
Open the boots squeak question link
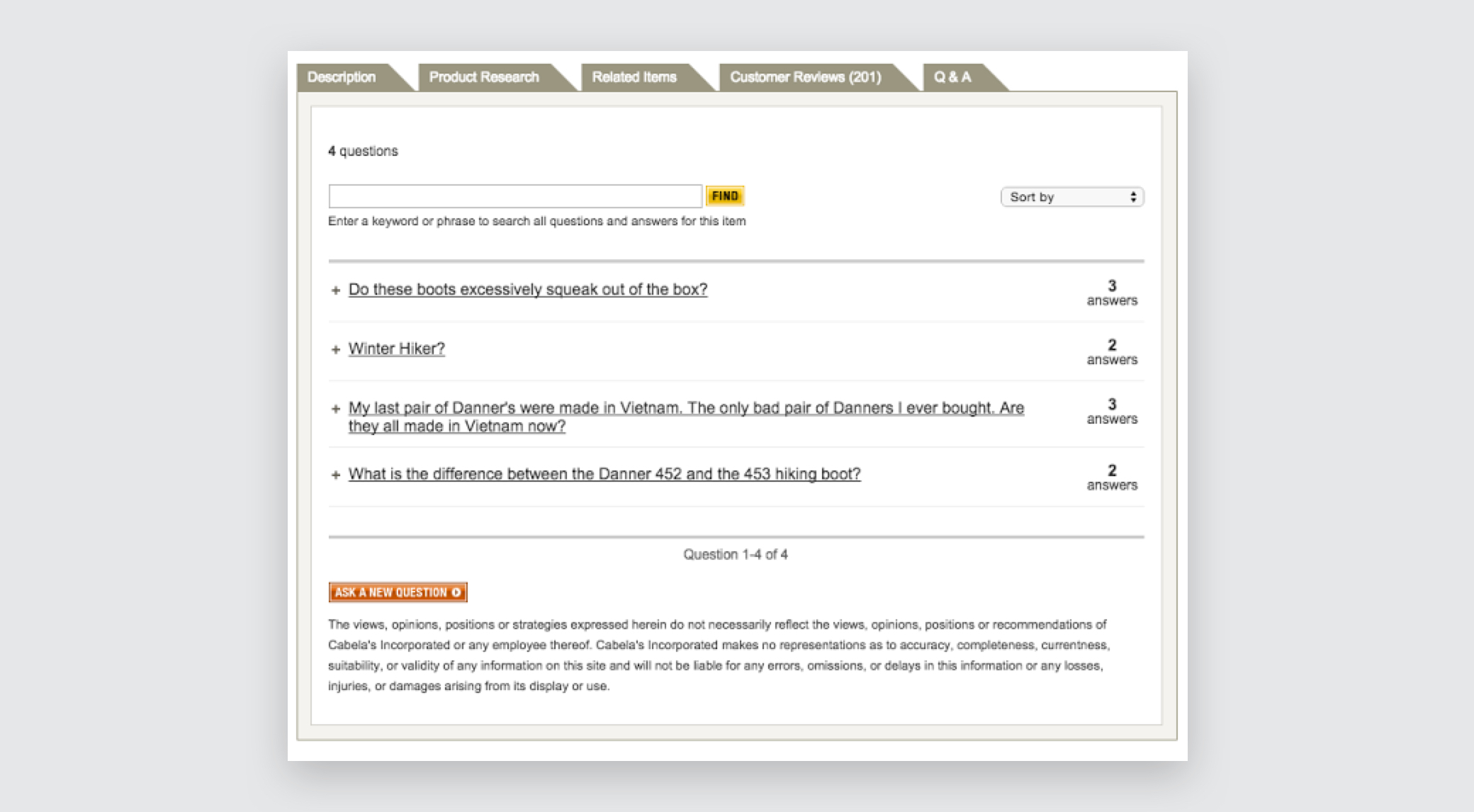tap(526, 289)
